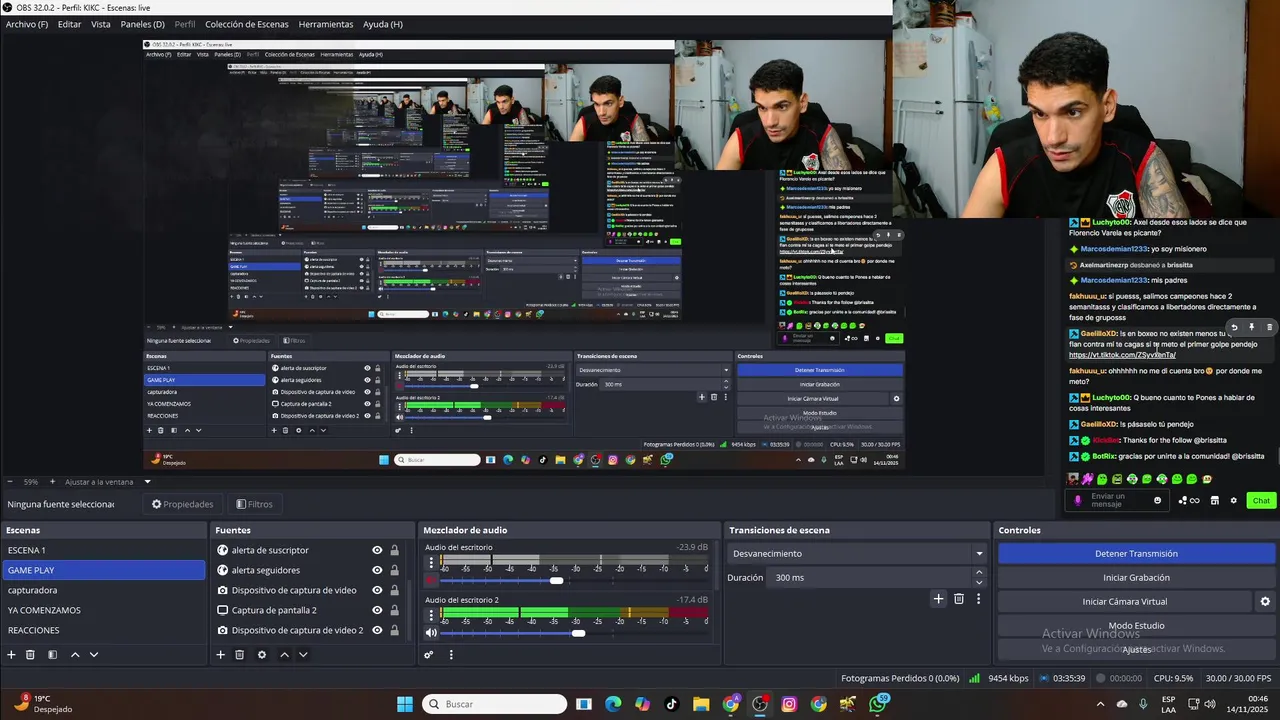1280x720 pixels.
Task: Open the Vista menu
Action: pos(101,24)
